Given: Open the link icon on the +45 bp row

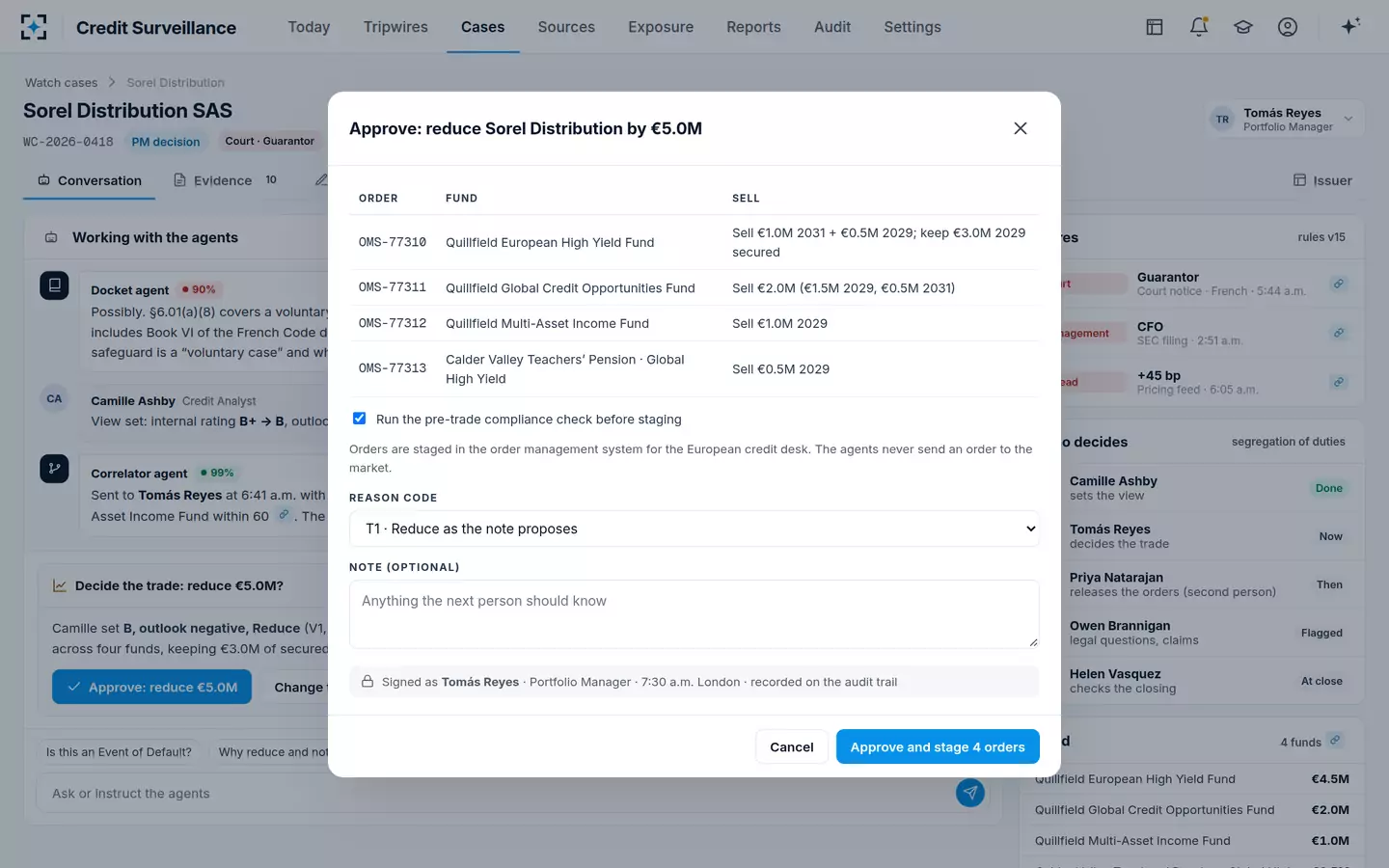Looking at the screenshot, I should [x=1339, y=382].
